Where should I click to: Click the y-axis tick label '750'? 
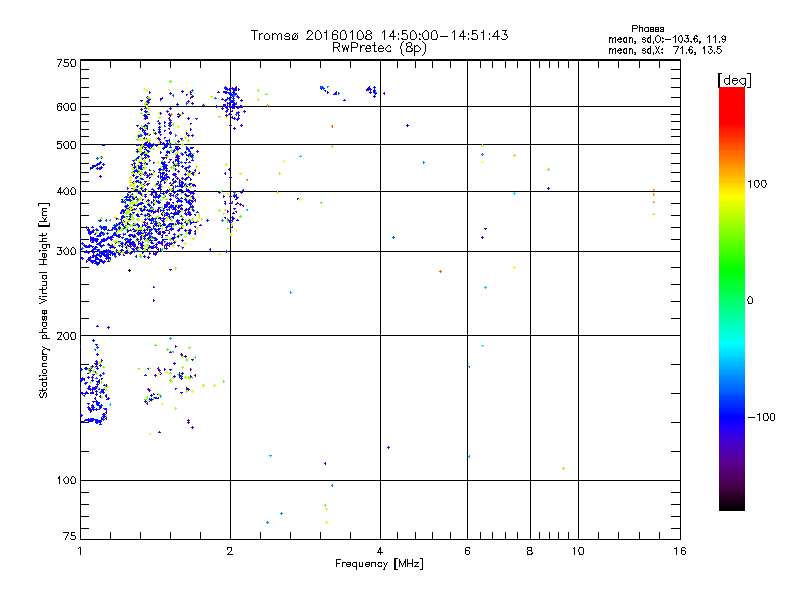point(66,63)
